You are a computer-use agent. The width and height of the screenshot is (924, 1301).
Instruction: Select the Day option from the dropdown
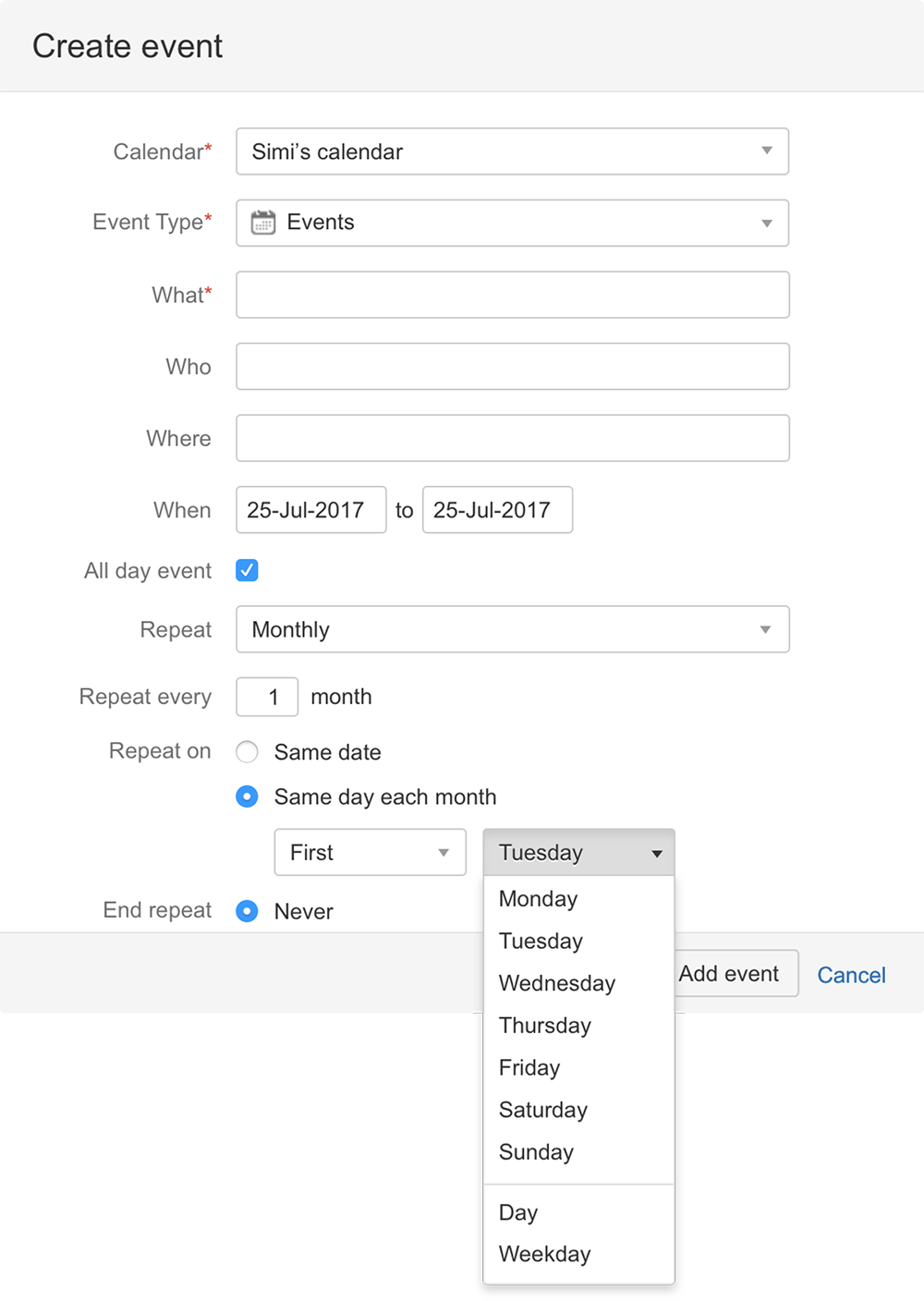click(x=518, y=1212)
